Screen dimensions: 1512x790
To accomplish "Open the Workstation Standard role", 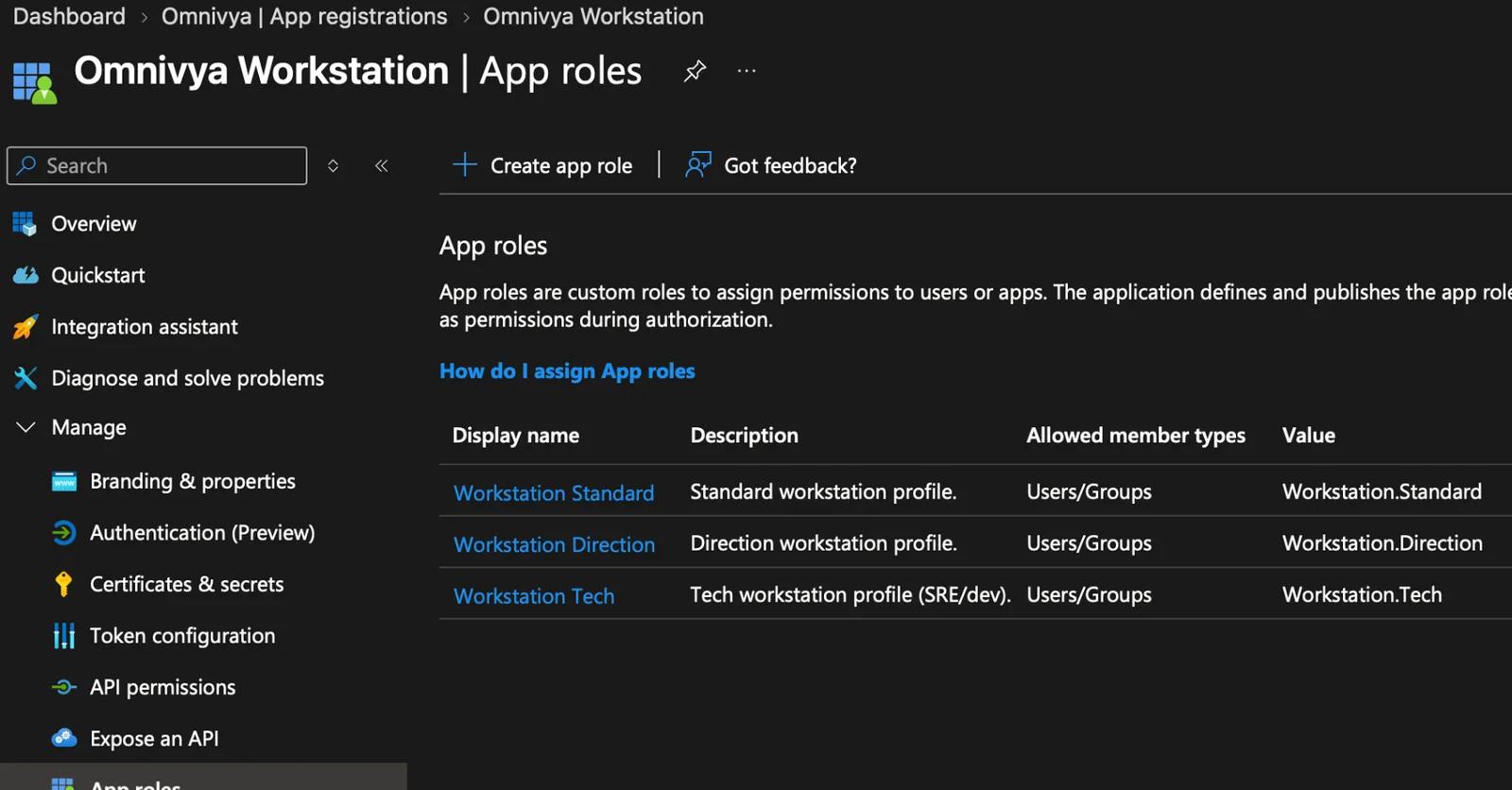I will click(x=554, y=493).
